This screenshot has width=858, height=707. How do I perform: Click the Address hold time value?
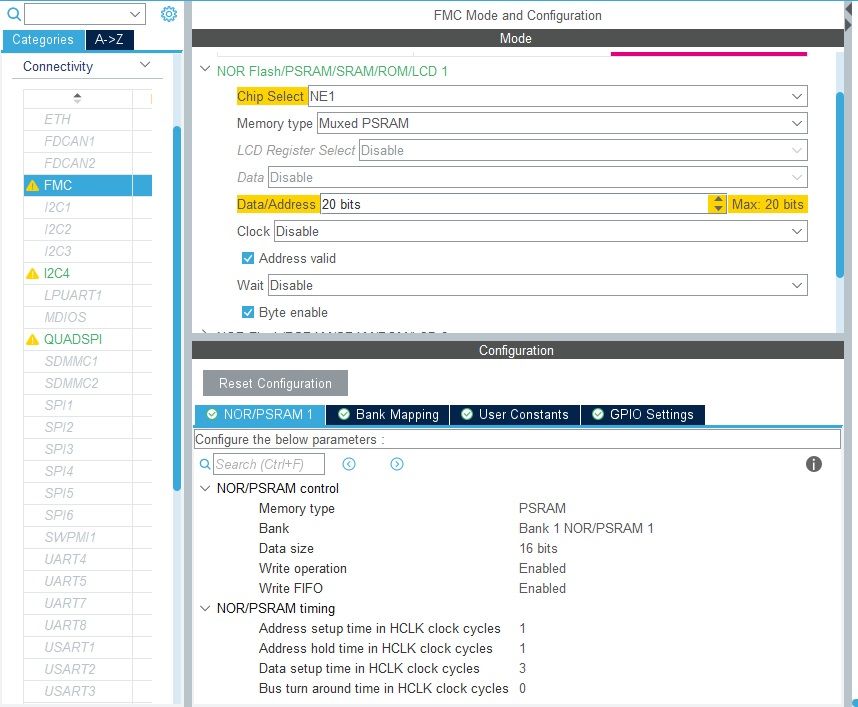click(523, 648)
